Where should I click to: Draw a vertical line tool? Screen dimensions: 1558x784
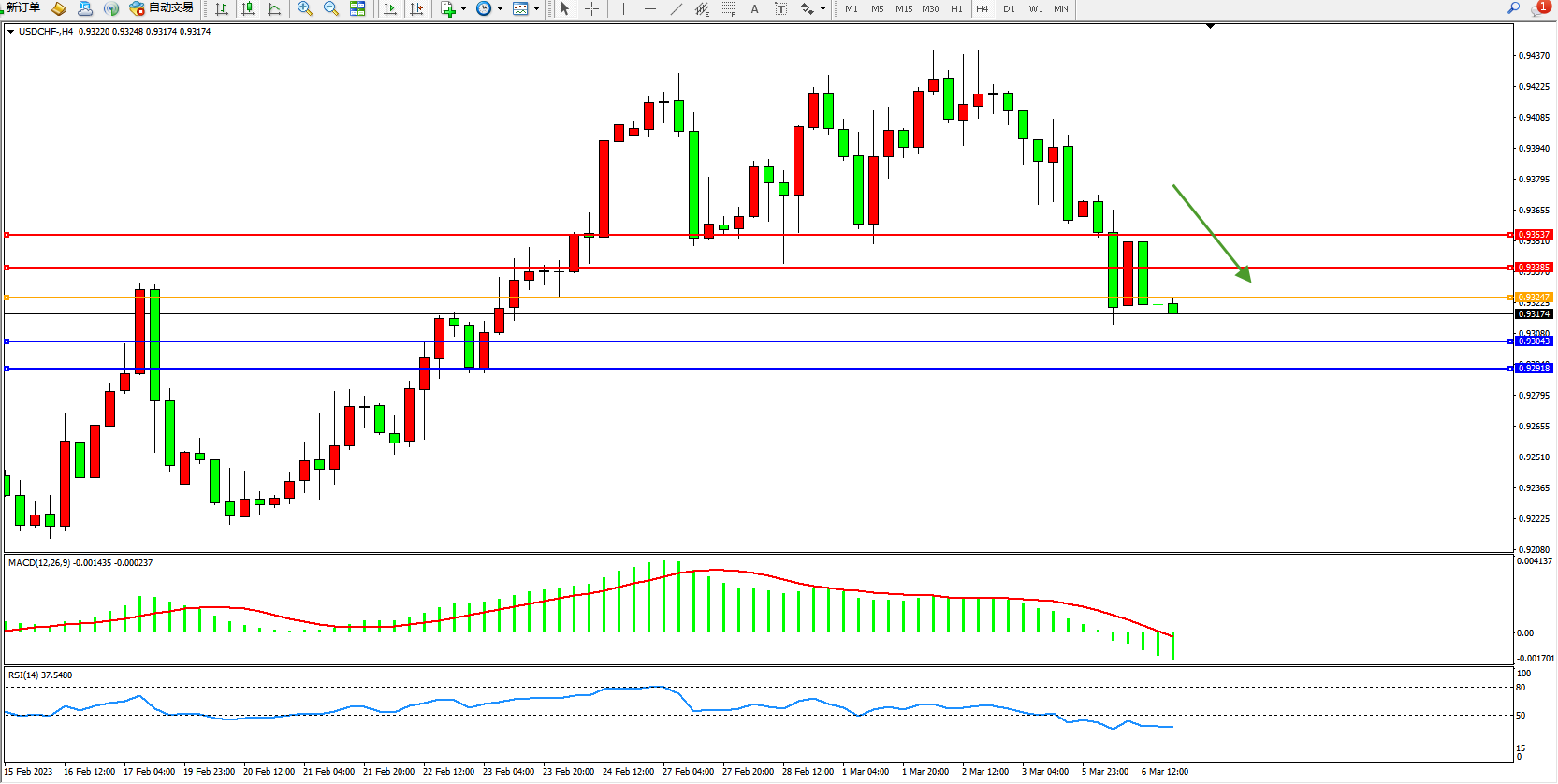tap(623, 8)
